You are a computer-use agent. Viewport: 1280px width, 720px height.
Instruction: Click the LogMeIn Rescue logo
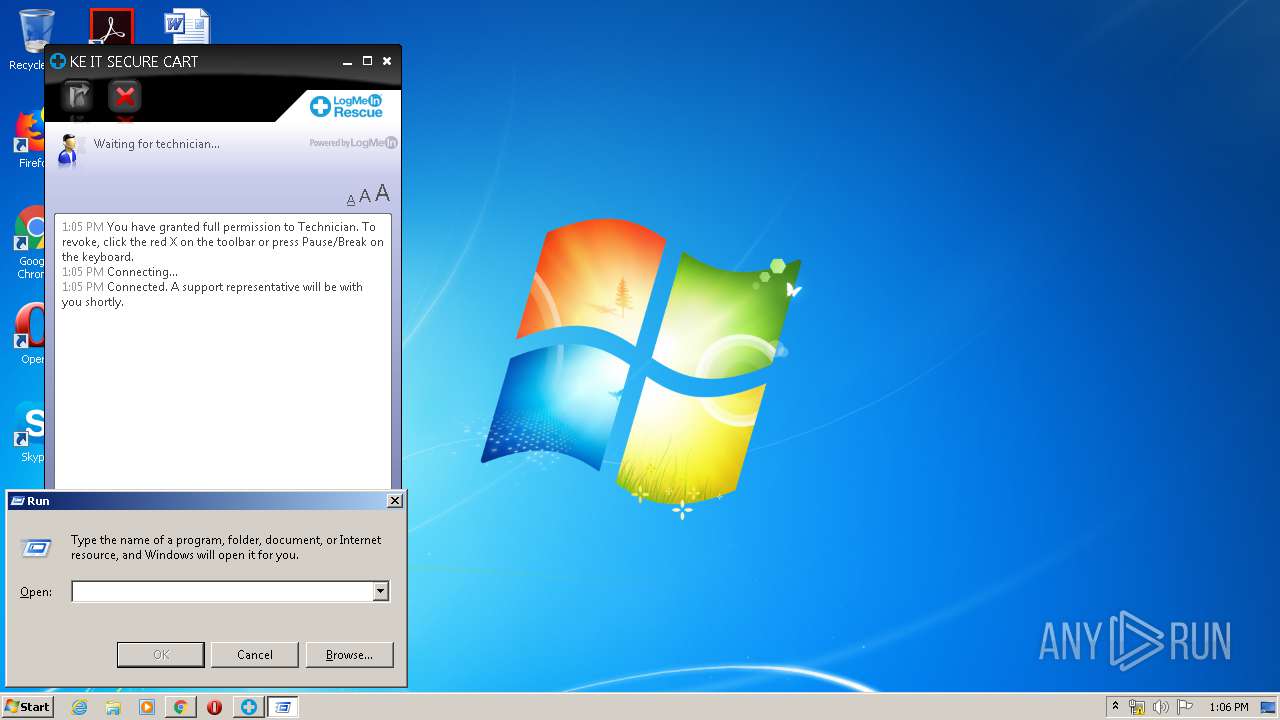[x=347, y=106]
